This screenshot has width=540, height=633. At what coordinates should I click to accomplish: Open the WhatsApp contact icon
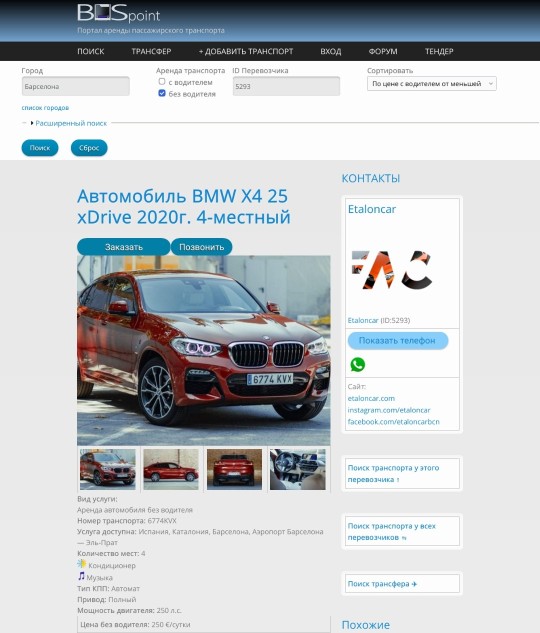pos(358,365)
